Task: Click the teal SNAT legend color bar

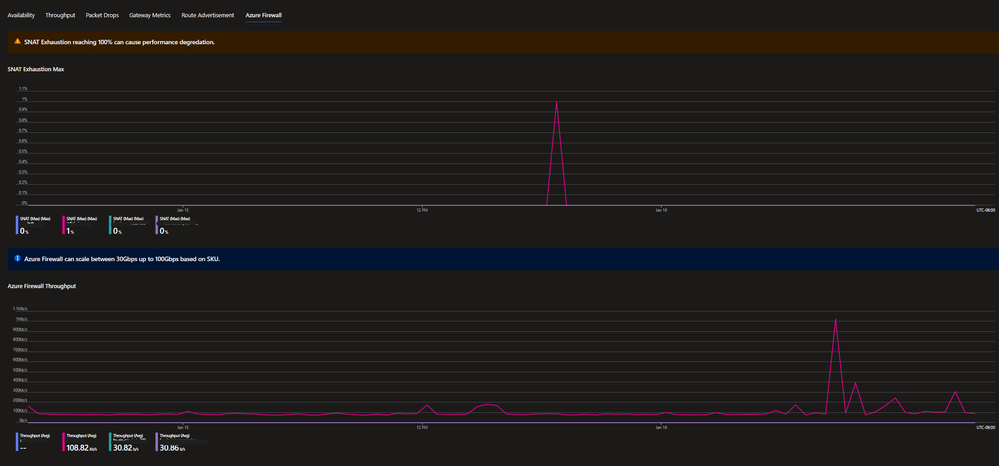Action: pyautogui.click(x=110, y=225)
